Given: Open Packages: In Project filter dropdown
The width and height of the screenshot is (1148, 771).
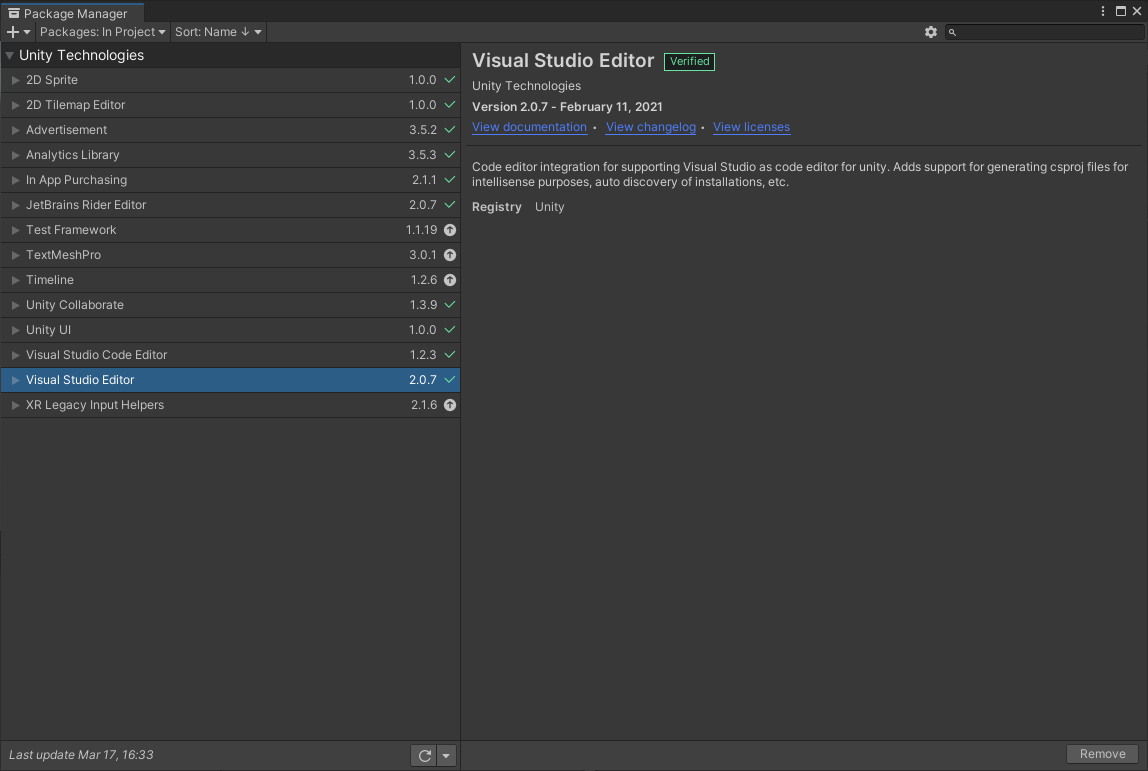Looking at the screenshot, I should 102,32.
